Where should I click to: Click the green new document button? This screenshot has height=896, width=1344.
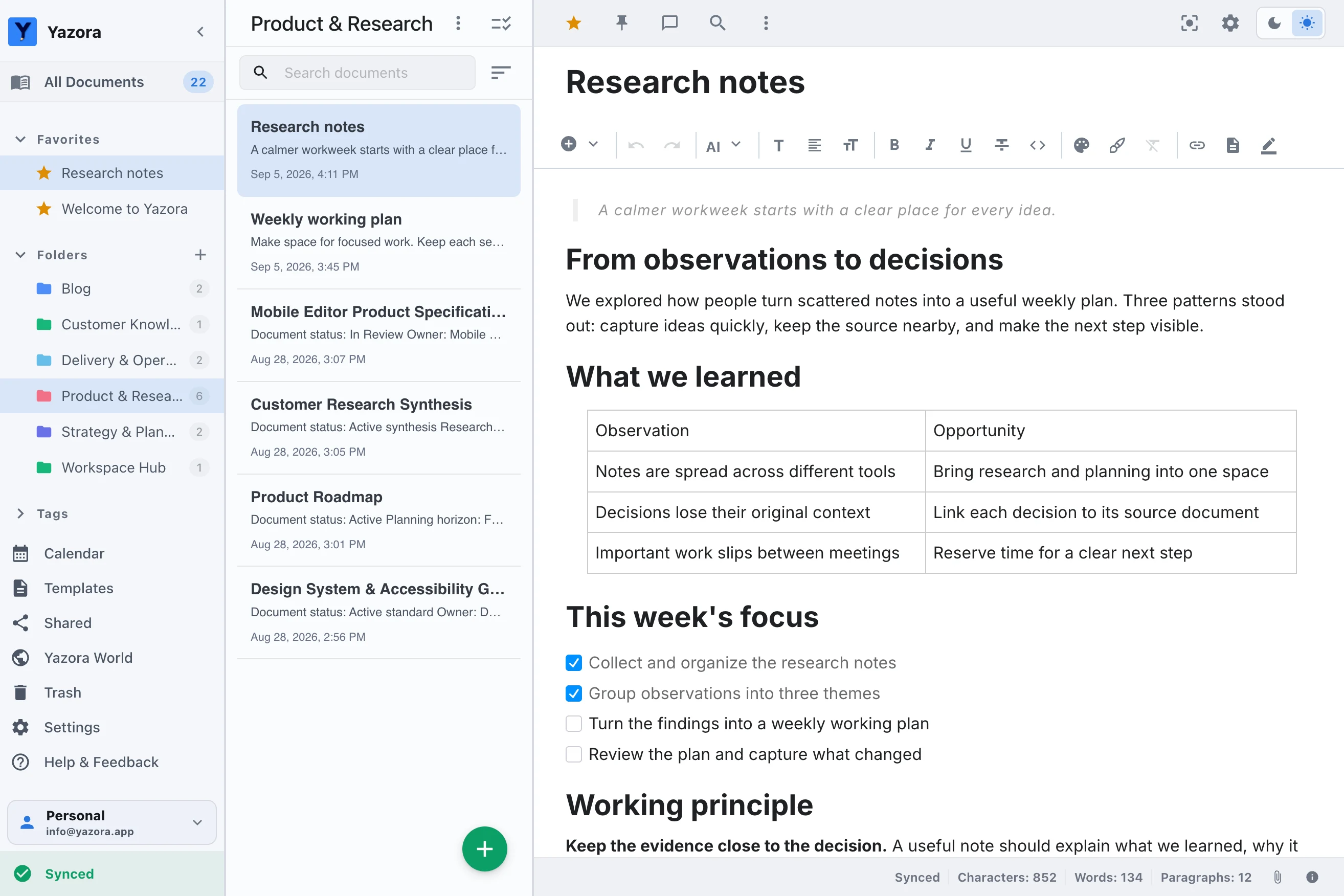485,848
